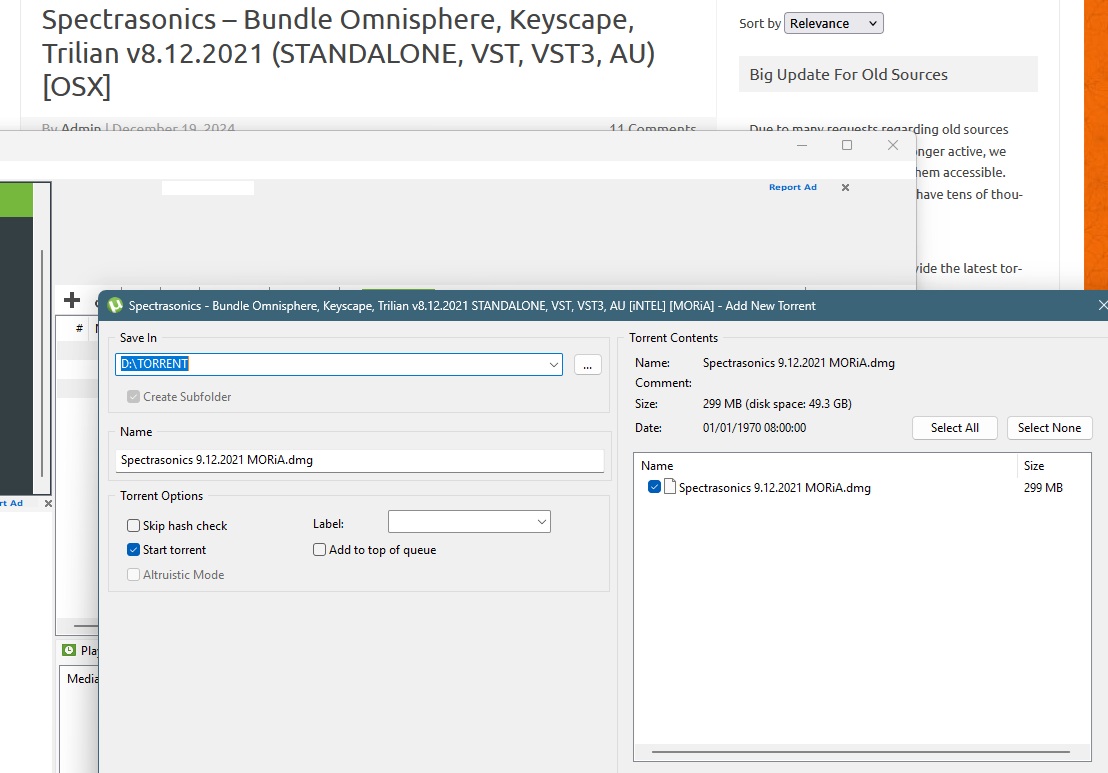Open the Sort by Relevance dropdown
This screenshot has width=1108, height=773.
click(x=834, y=23)
